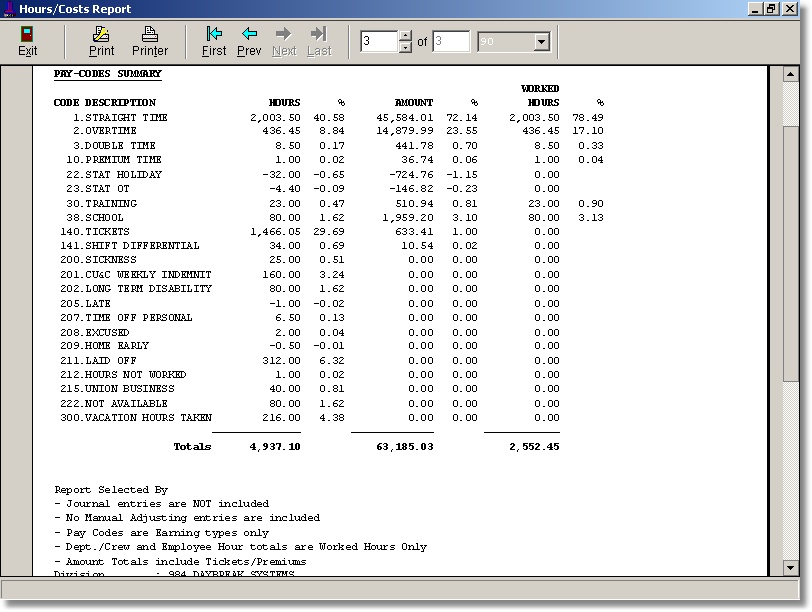
Task: Click the No Manual Adjusting entries note
Action: [x=187, y=517]
